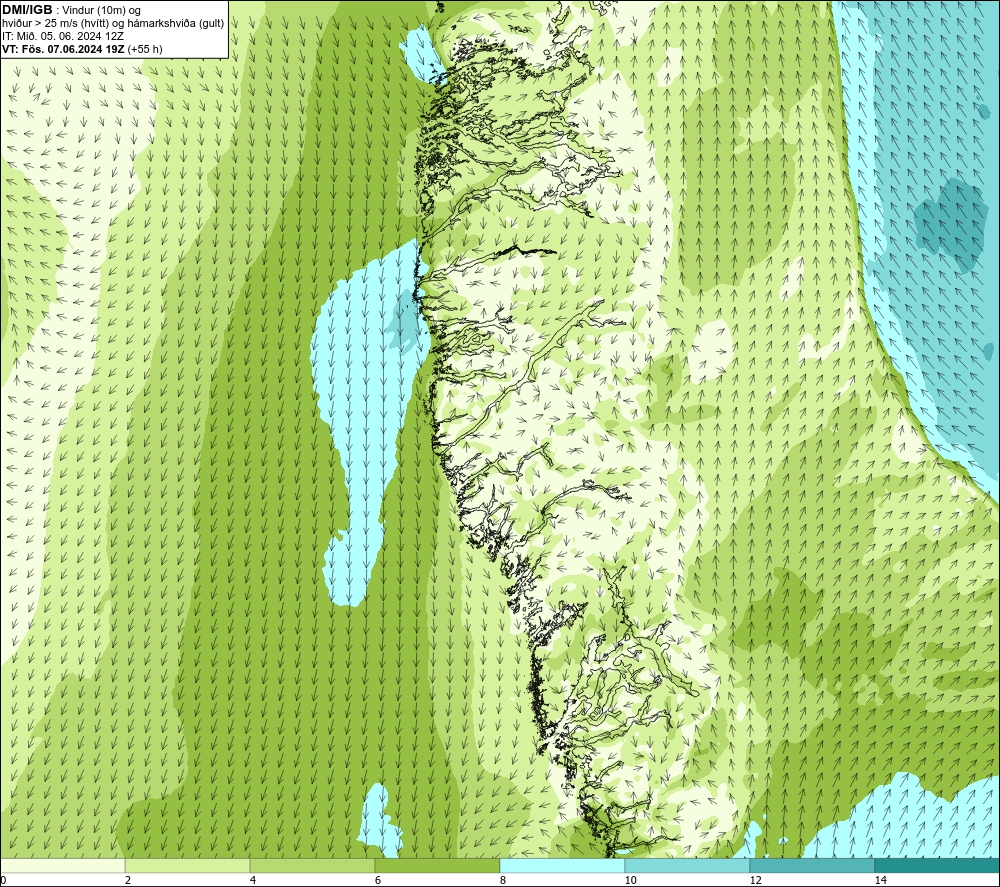This screenshot has width=1000, height=887.
Task: Click the scale label '6'
Action: click(x=378, y=881)
